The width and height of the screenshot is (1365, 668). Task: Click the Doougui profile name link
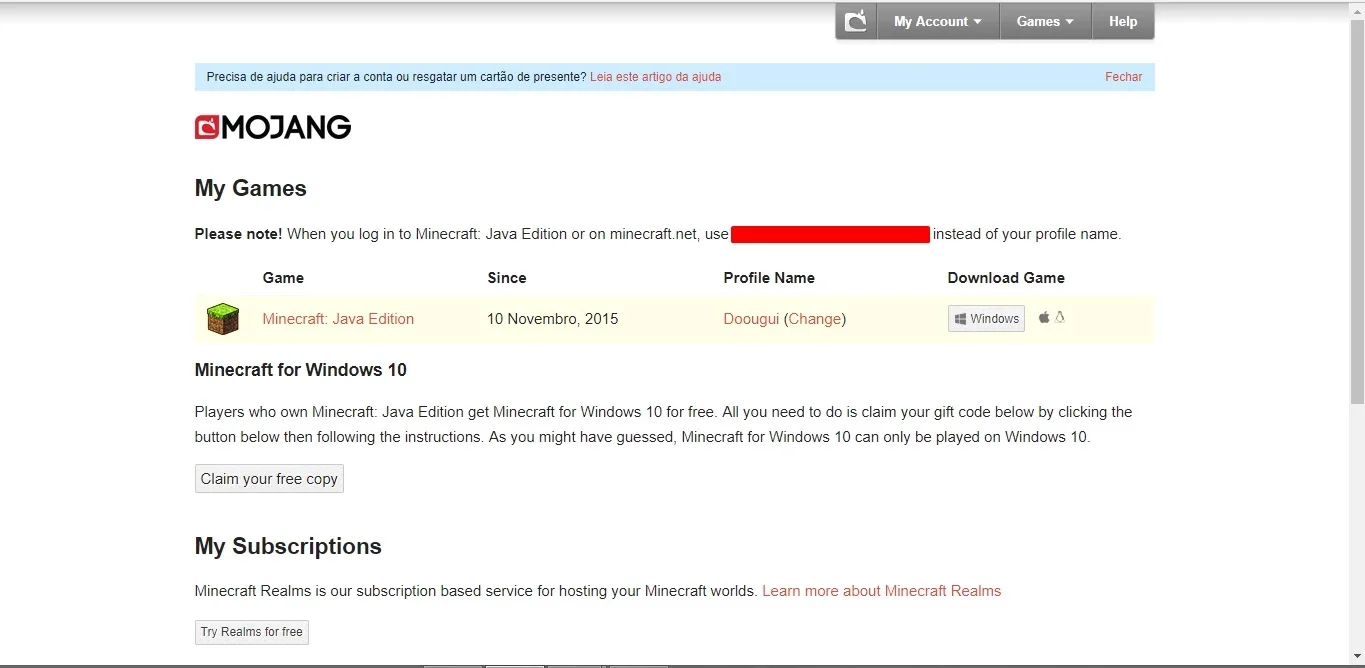coord(751,319)
